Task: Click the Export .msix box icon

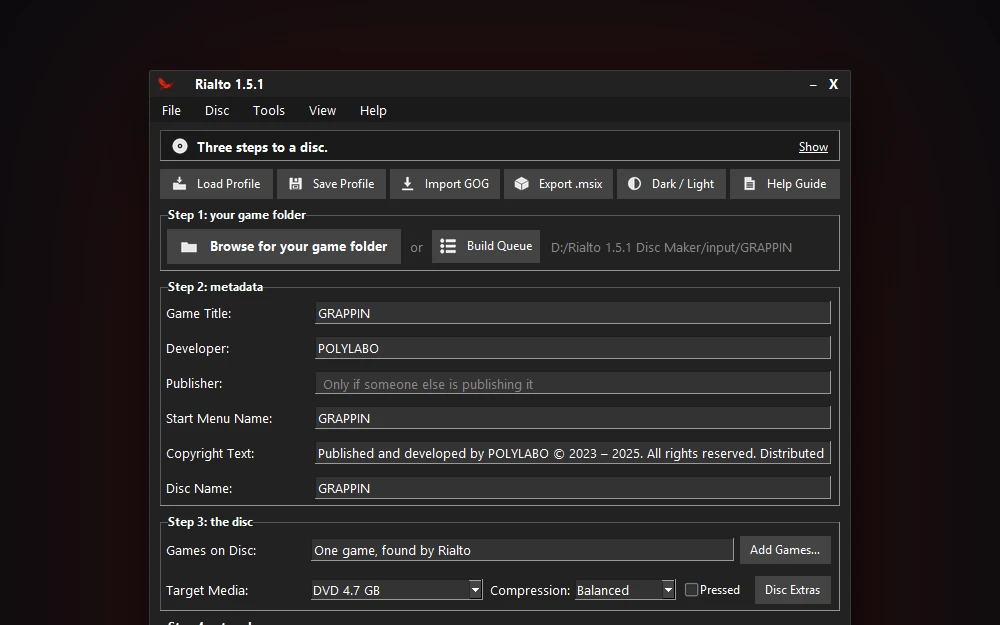Action: tap(522, 184)
